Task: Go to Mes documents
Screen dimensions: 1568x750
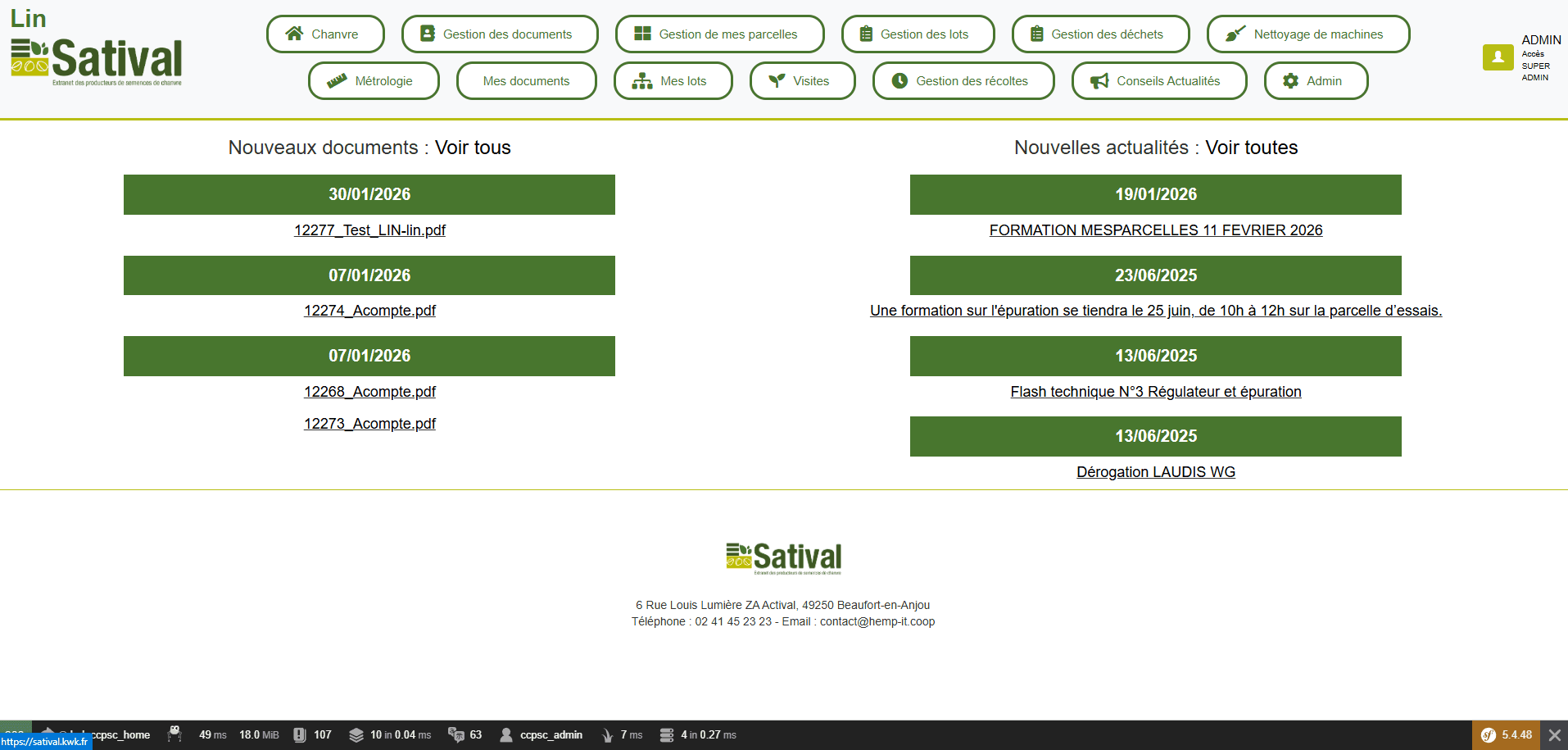Action: (526, 80)
